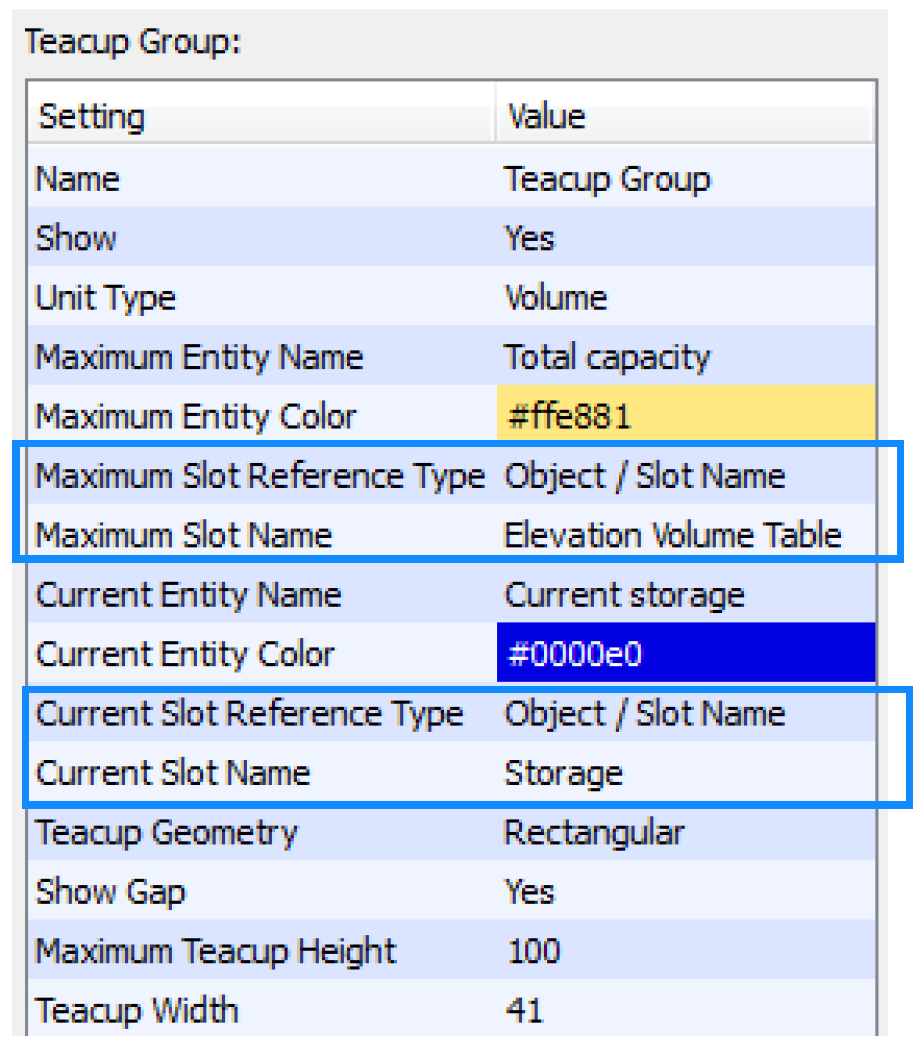Select the Current Slot Name Storage value
The height and width of the screenshot is (1063, 919).
pyautogui.click(x=563, y=773)
